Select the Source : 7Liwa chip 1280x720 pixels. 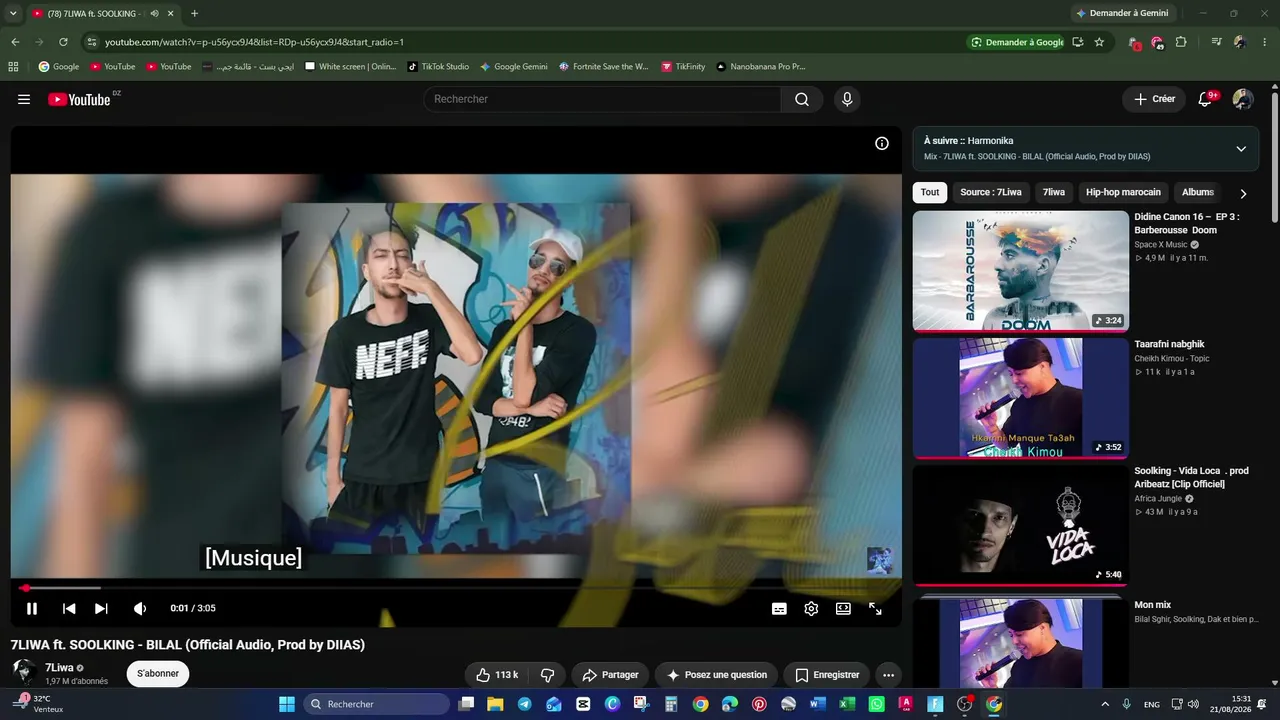point(991,192)
